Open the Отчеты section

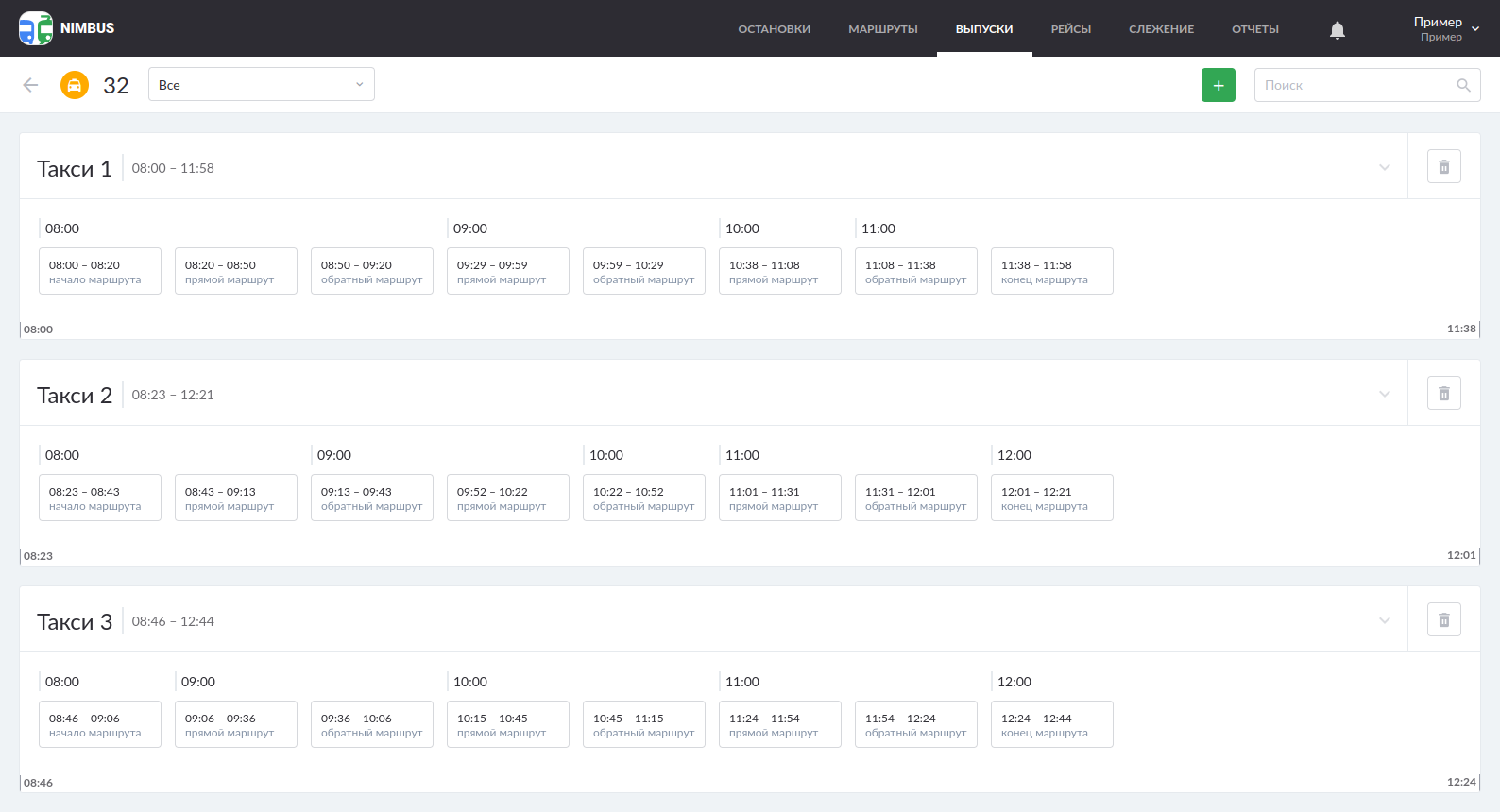click(1254, 29)
